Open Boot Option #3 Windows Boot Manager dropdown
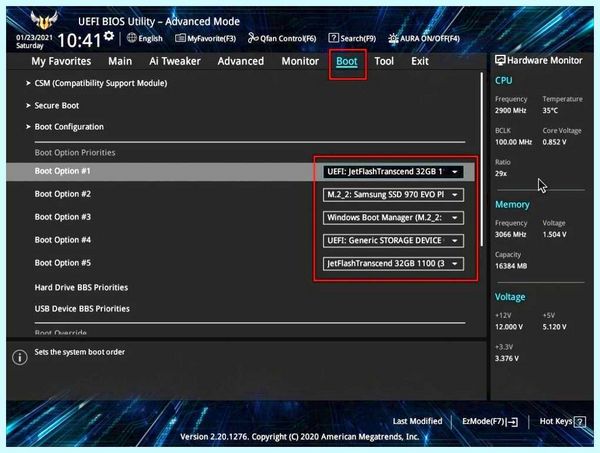Screen dimensions: 600x453 click(x=393, y=218)
